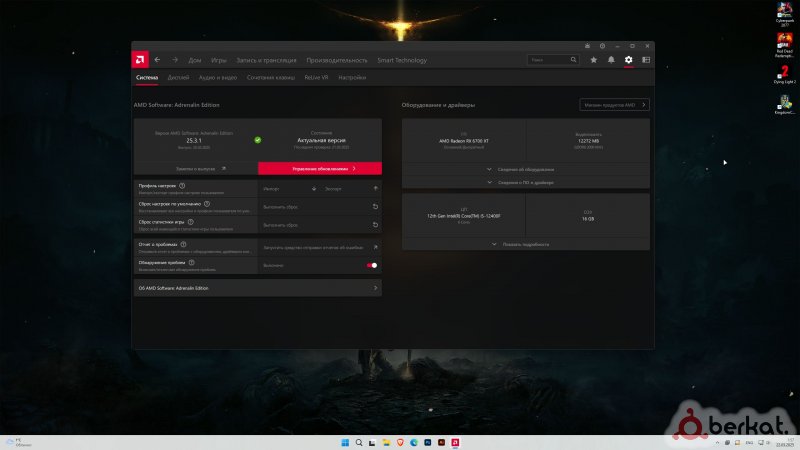Click Выполнить сброс for default settings

point(281,207)
